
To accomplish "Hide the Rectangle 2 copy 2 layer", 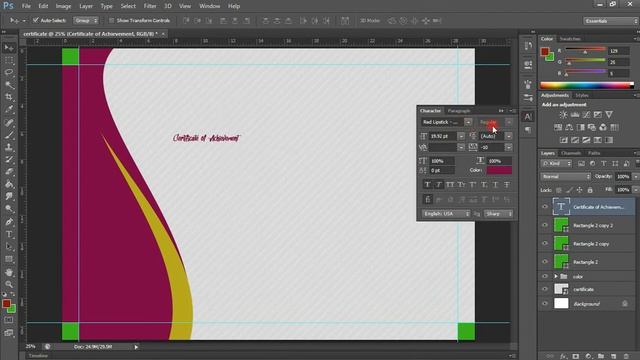I will click(544, 225).
